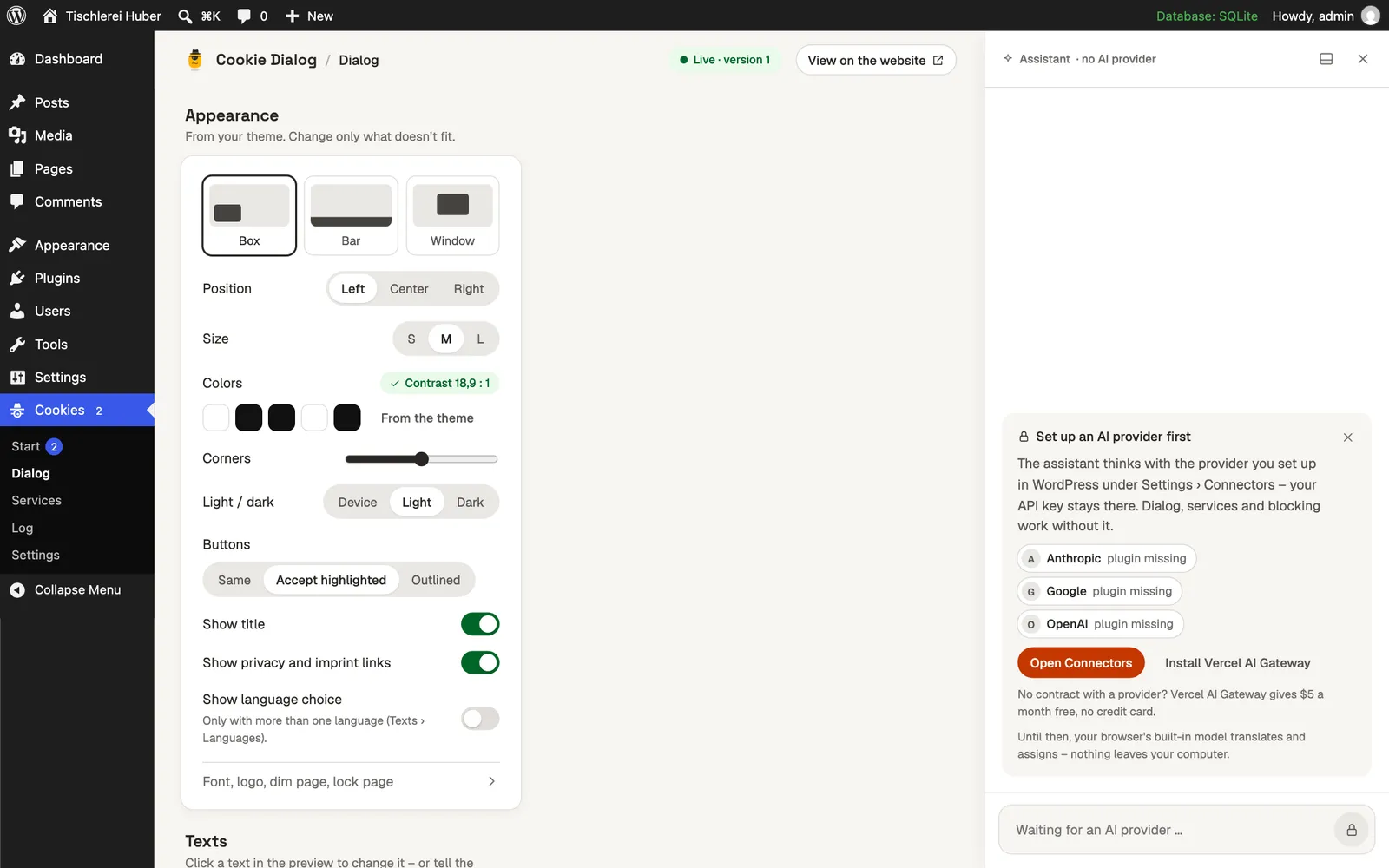Click the Pages icon in the sidebar
This screenshot has height=868, width=1389.
click(x=17, y=169)
